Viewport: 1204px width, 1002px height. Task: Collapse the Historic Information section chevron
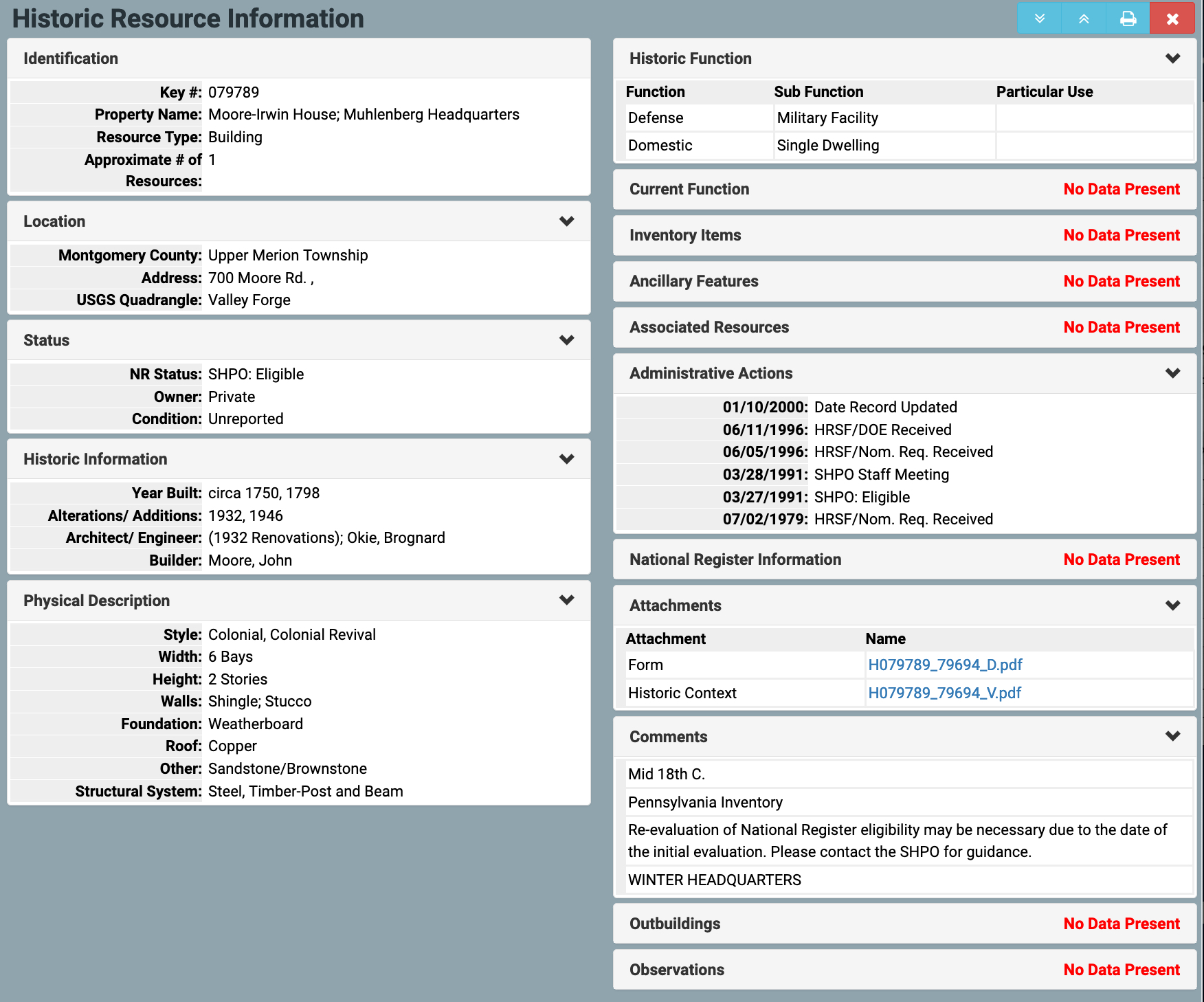coord(566,459)
